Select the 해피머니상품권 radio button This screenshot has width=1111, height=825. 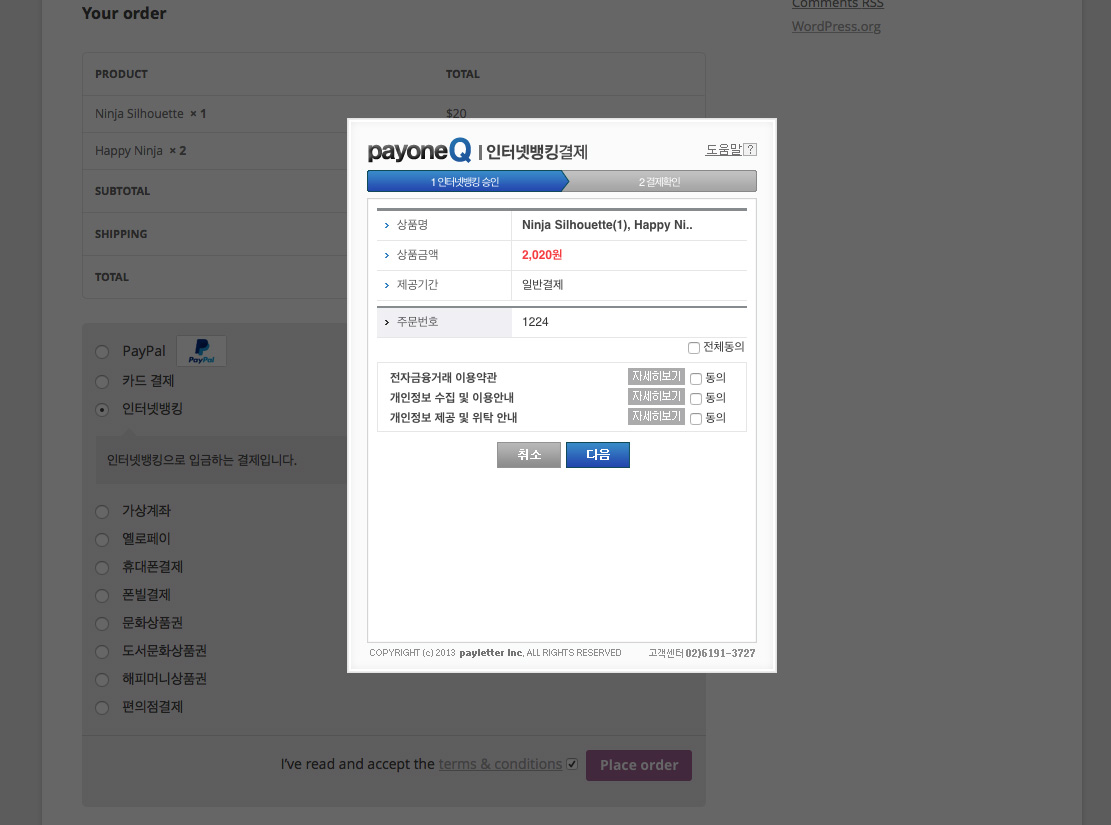click(102, 680)
